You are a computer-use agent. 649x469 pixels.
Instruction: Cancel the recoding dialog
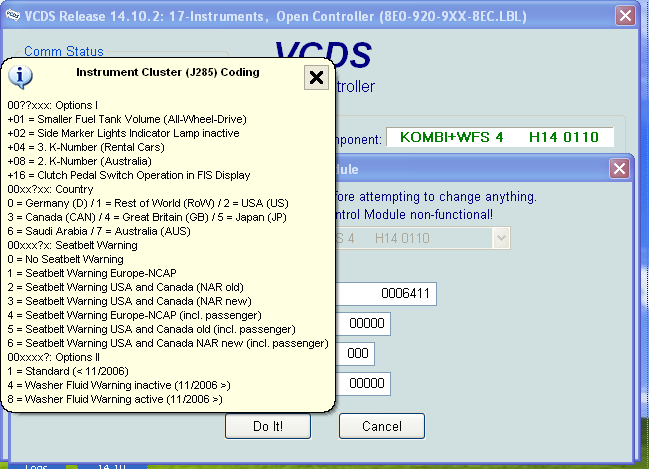[382, 426]
